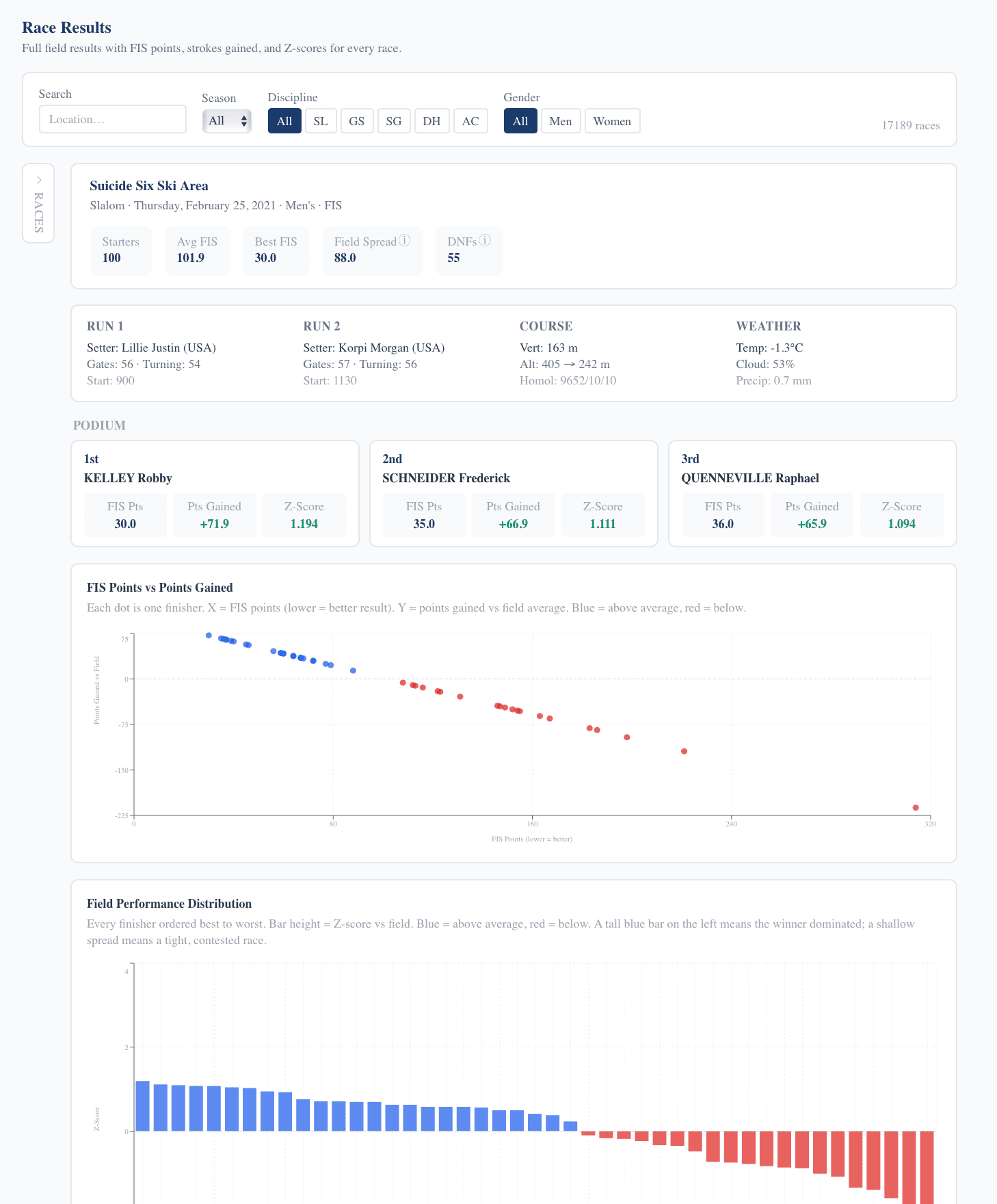
Task: Select the All gender filter
Action: (x=520, y=121)
